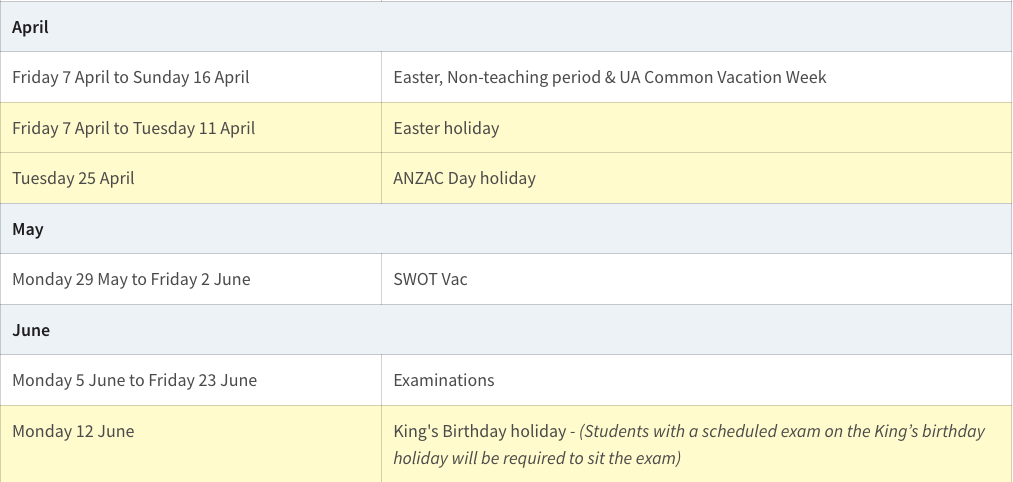Click the 'Monday 12 June' date cell
The width and height of the screenshot is (1013, 482).
click(73, 431)
